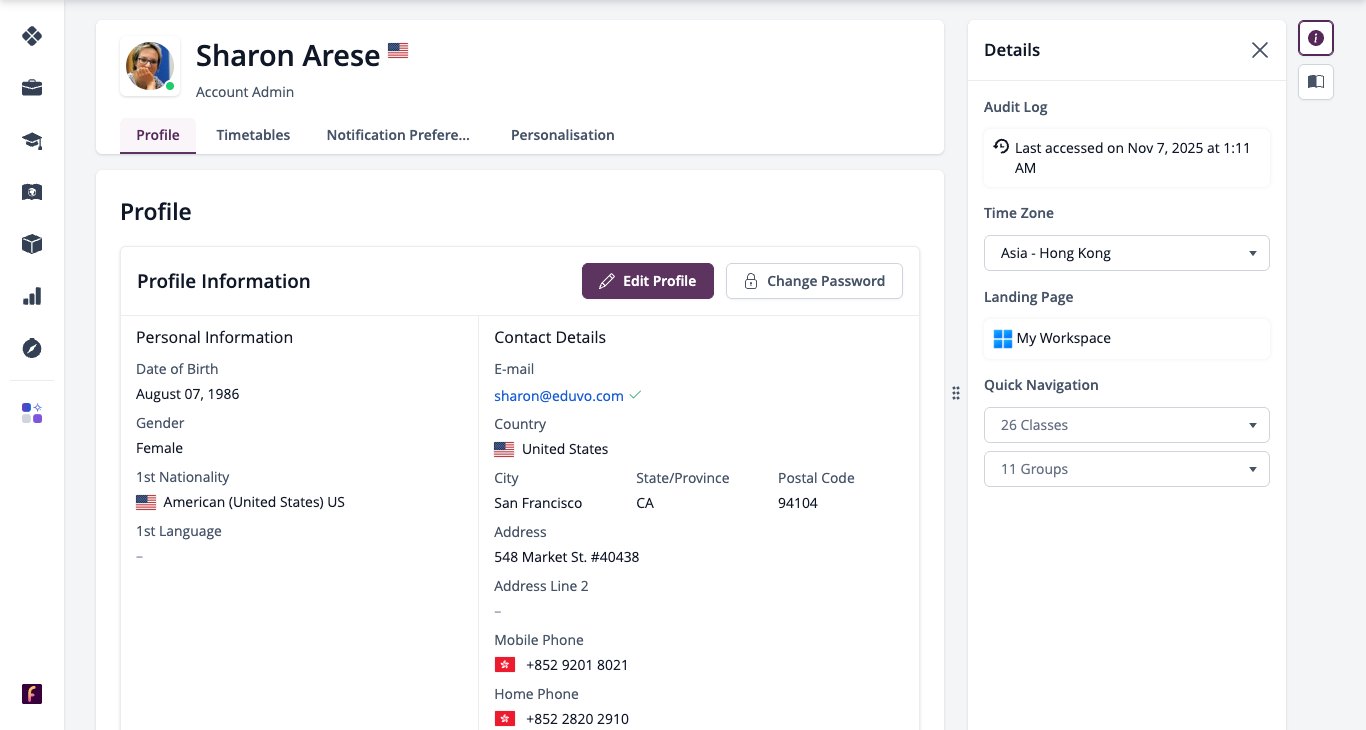This screenshot has height=730, width=1366.
Task: Click the Edit Profile button
Action: [648, 281]
